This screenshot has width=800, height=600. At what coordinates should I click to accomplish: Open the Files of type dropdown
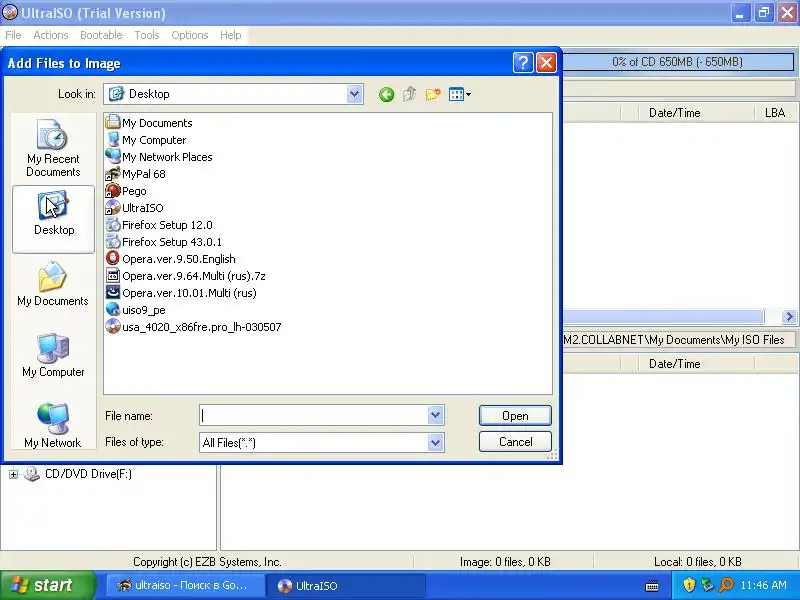tap(435, 442)
